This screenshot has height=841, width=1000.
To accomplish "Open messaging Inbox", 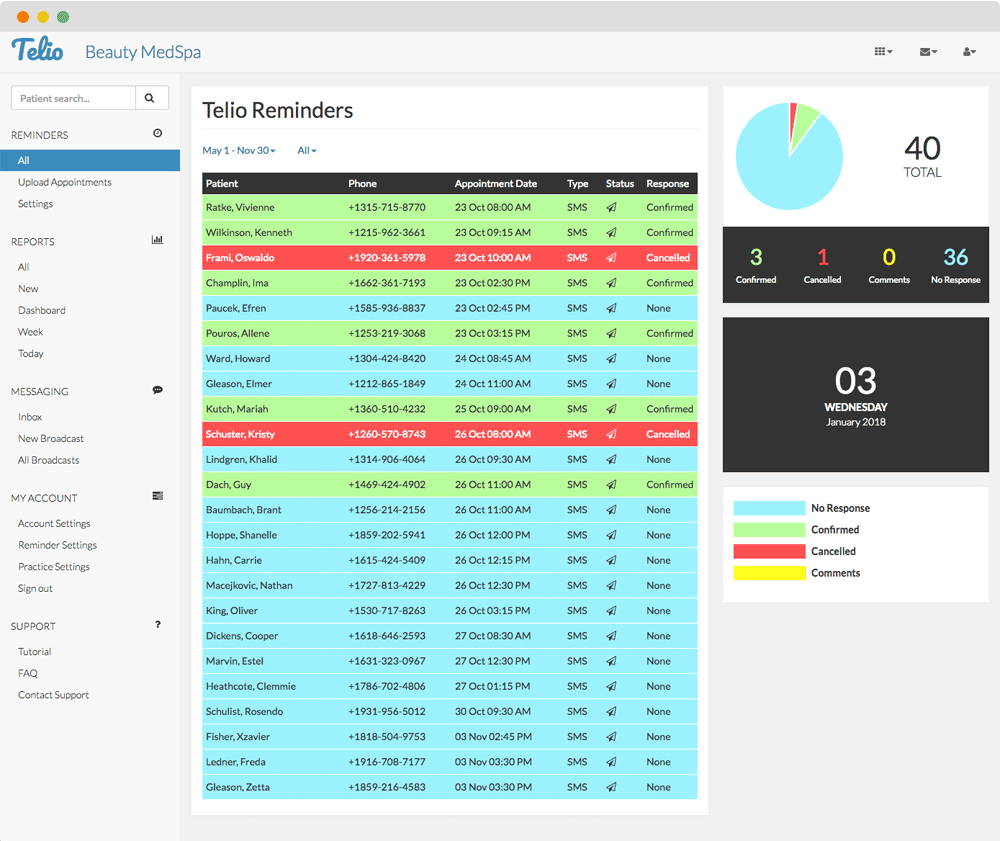I will 30,417.
